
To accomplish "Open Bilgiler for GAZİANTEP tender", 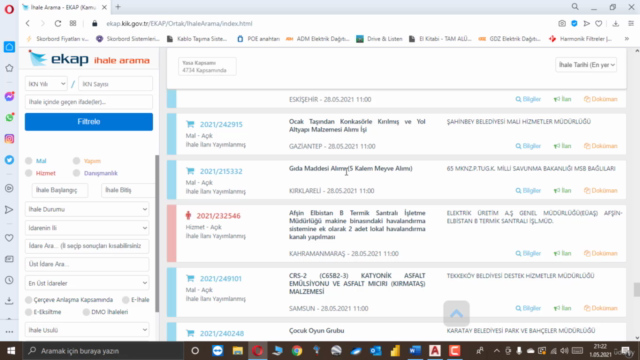I will pos(528,146).
